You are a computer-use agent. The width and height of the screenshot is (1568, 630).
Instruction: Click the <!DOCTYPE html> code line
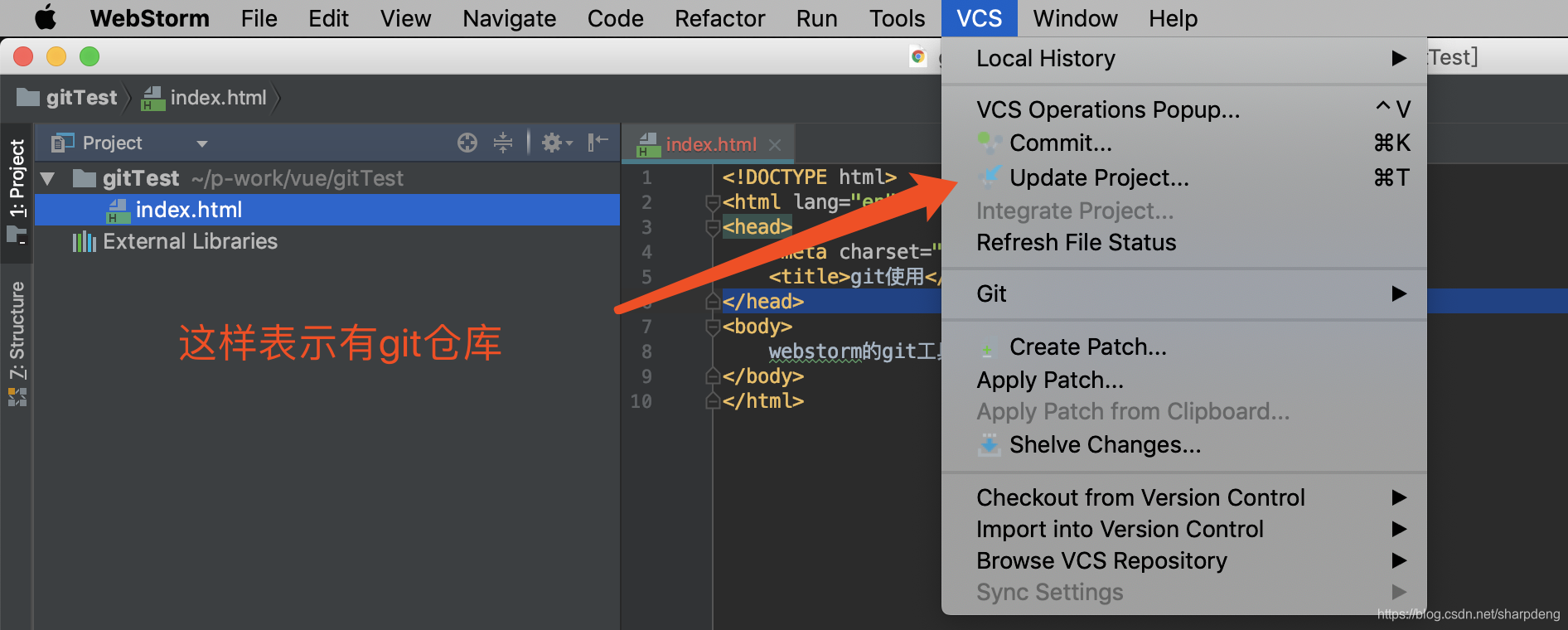809,177
